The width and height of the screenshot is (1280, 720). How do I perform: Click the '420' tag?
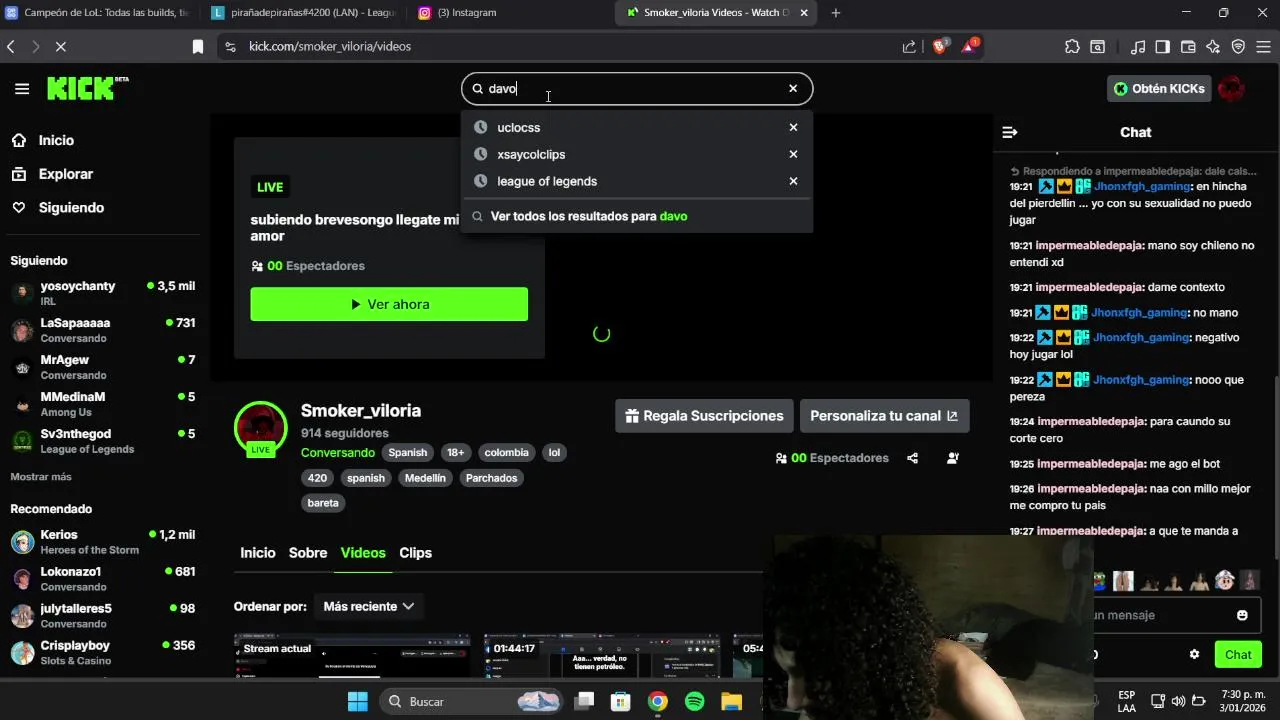(317, 478)
